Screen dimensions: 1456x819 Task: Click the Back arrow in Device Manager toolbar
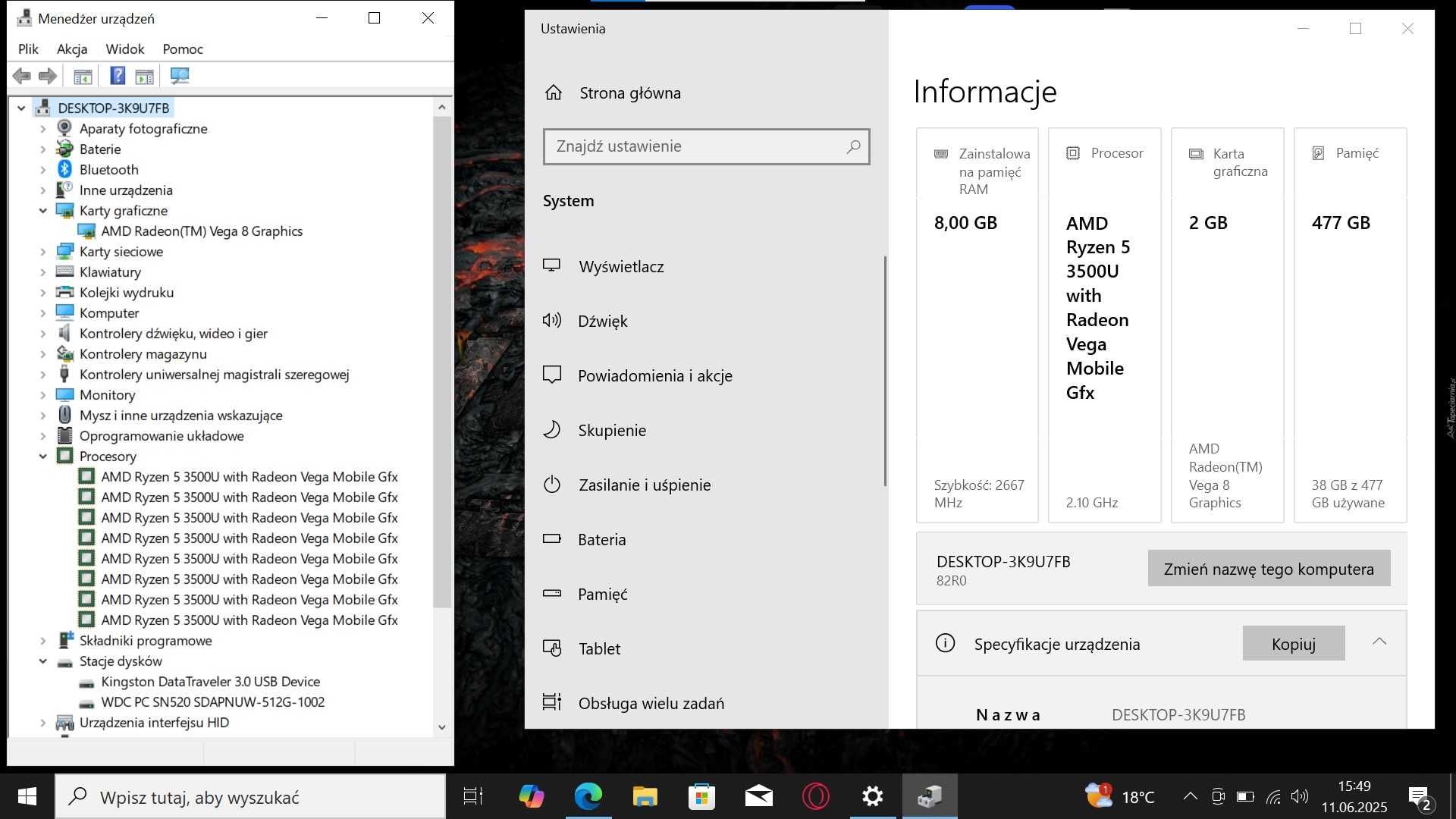[22, 76]
